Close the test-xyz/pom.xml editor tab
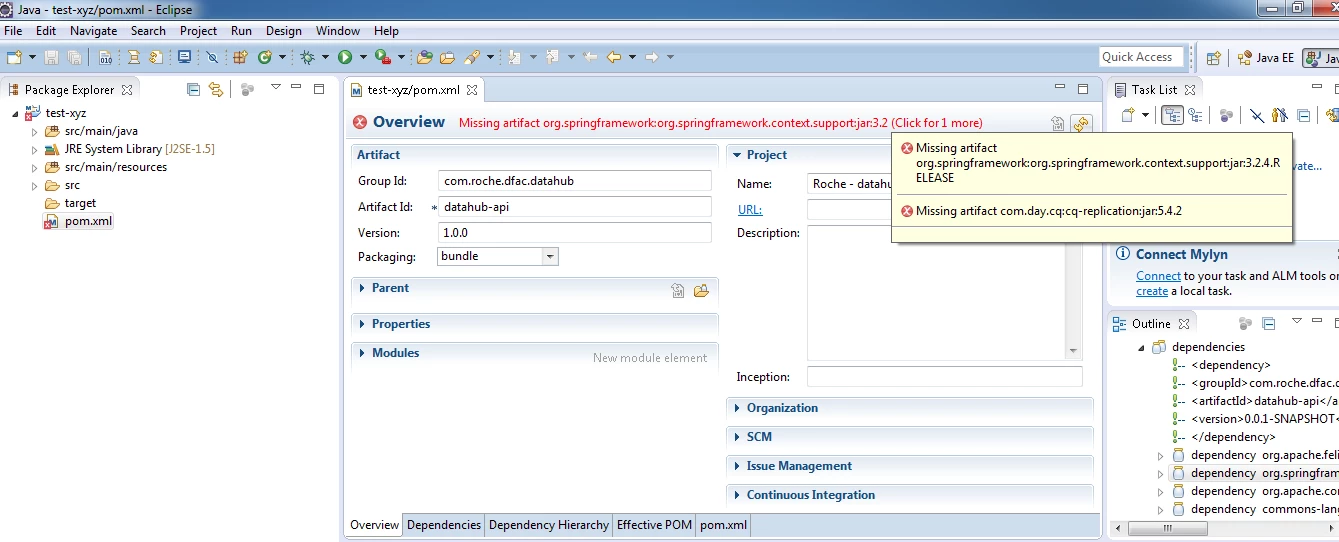This screenshot has height=542, width=1339. click(x=473, y=90)
